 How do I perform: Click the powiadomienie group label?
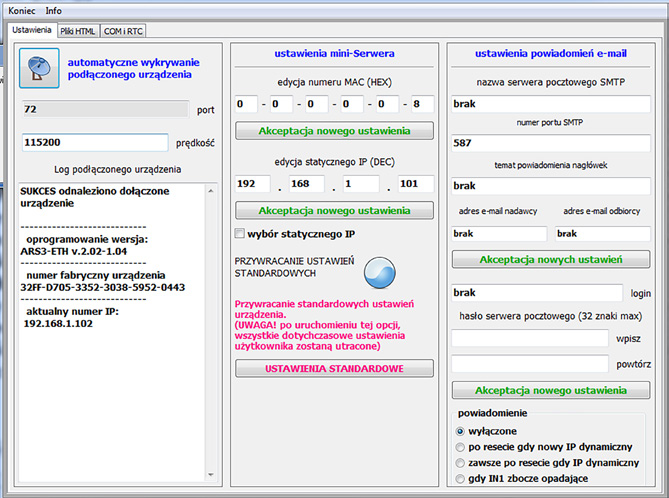click(492, 413)
